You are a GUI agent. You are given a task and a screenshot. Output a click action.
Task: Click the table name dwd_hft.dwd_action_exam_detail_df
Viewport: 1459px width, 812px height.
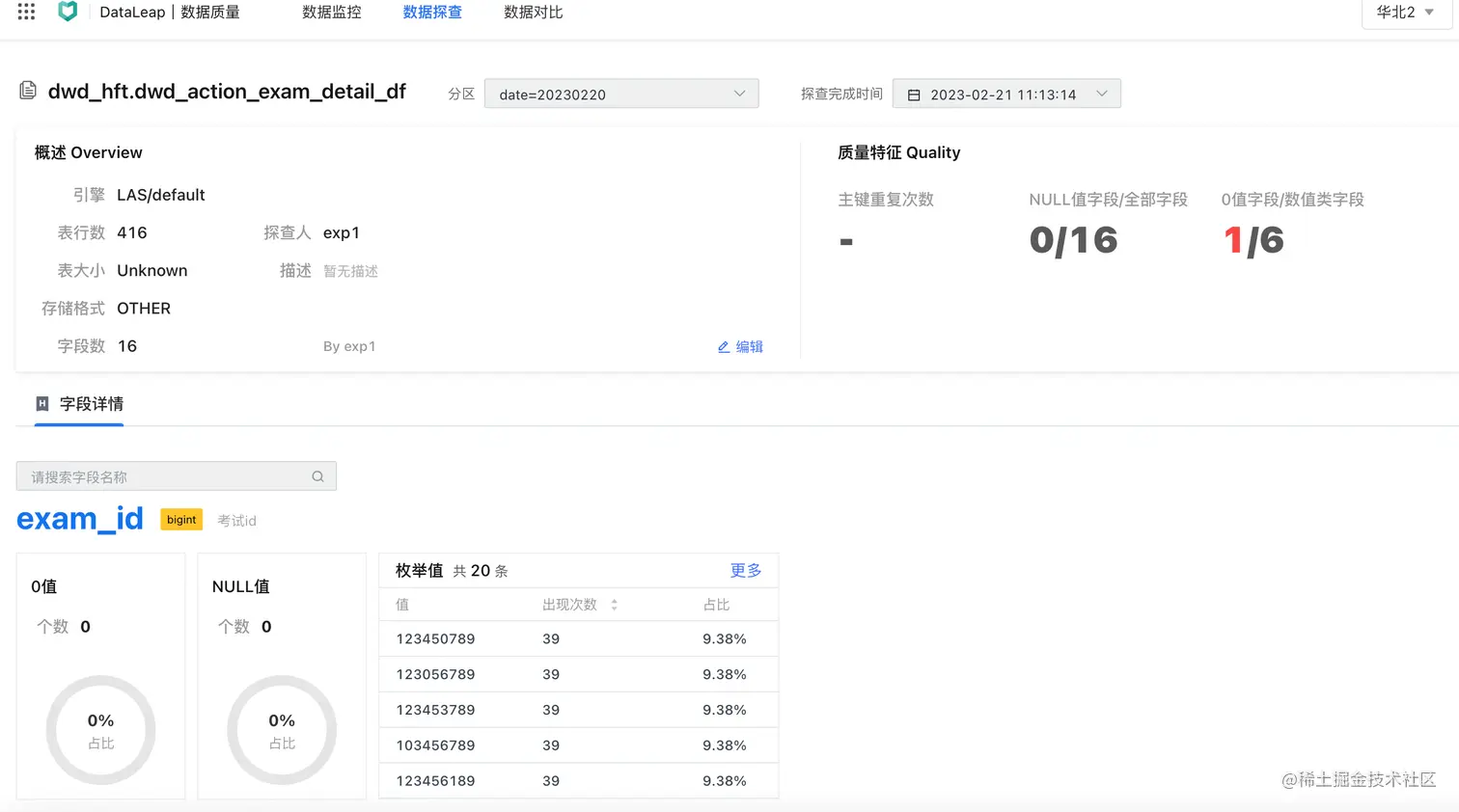(227, 92)
